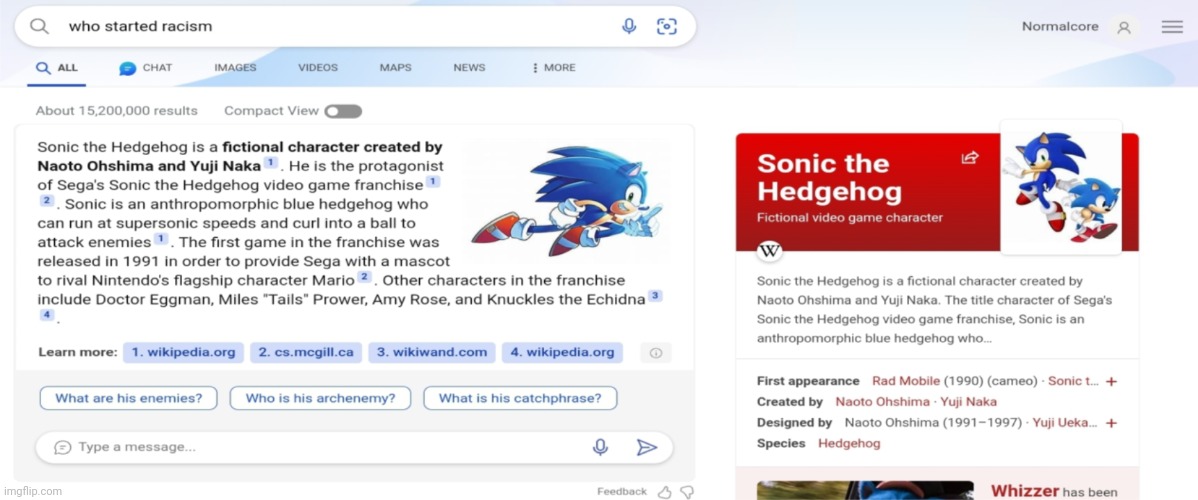
Task: Activate voice search microphone in search bar
Action: (629, 27)
